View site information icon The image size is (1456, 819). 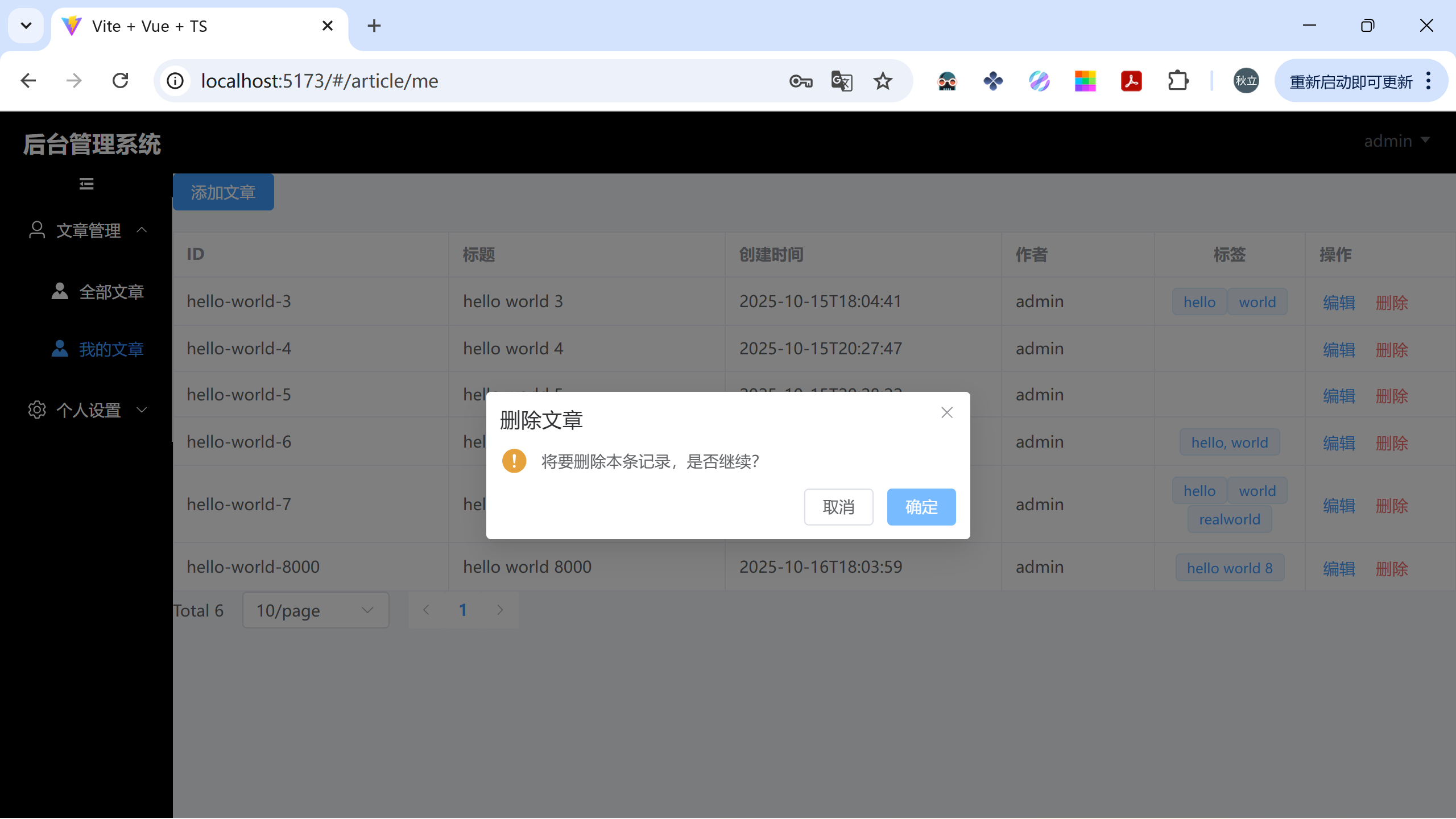click(x=175, y=81)
